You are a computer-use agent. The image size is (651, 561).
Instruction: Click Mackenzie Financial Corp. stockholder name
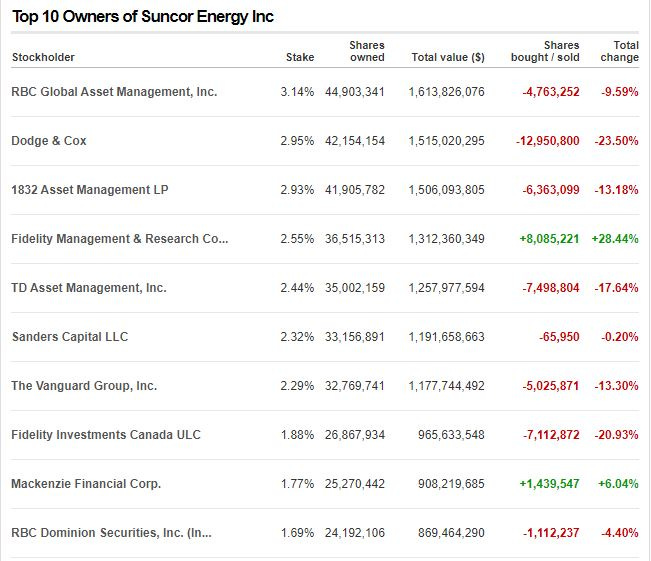tap(86, 484)
